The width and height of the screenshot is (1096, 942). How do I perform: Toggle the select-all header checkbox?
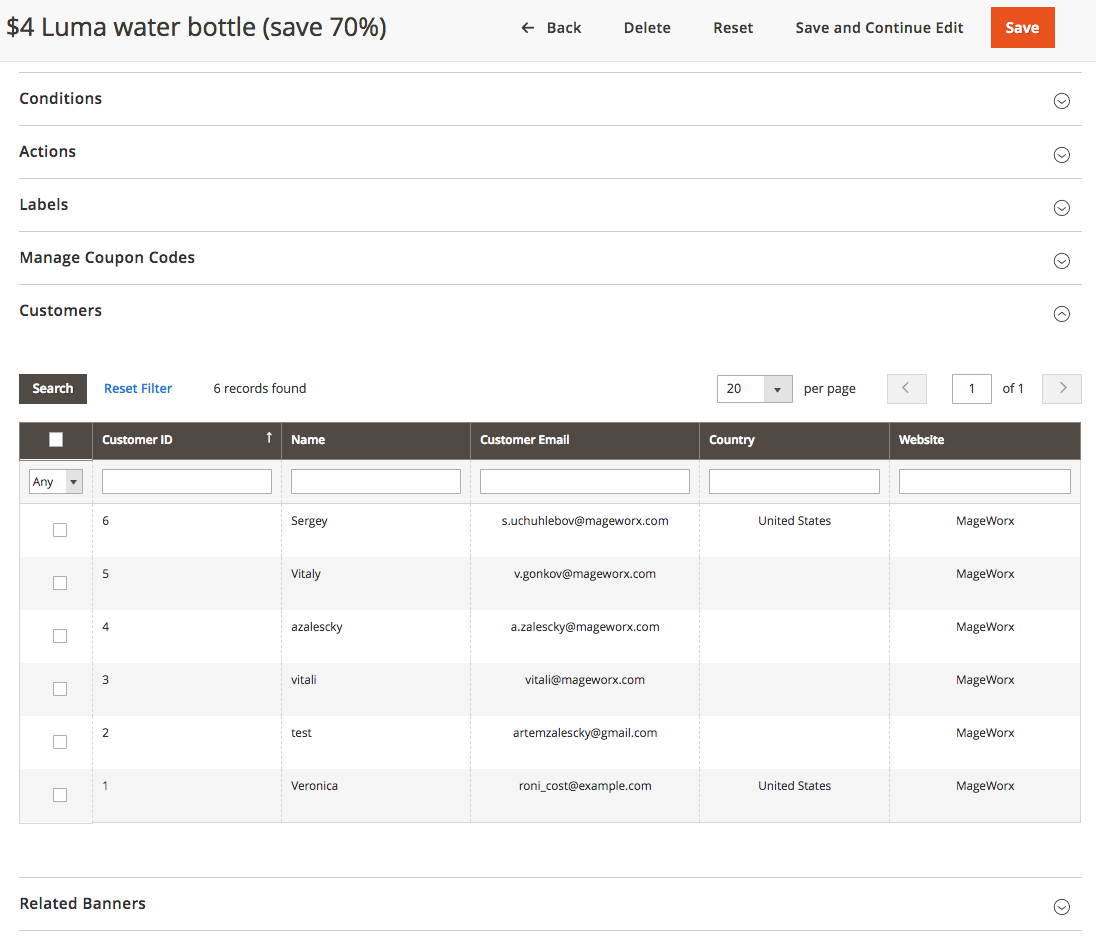click(56, 440)
